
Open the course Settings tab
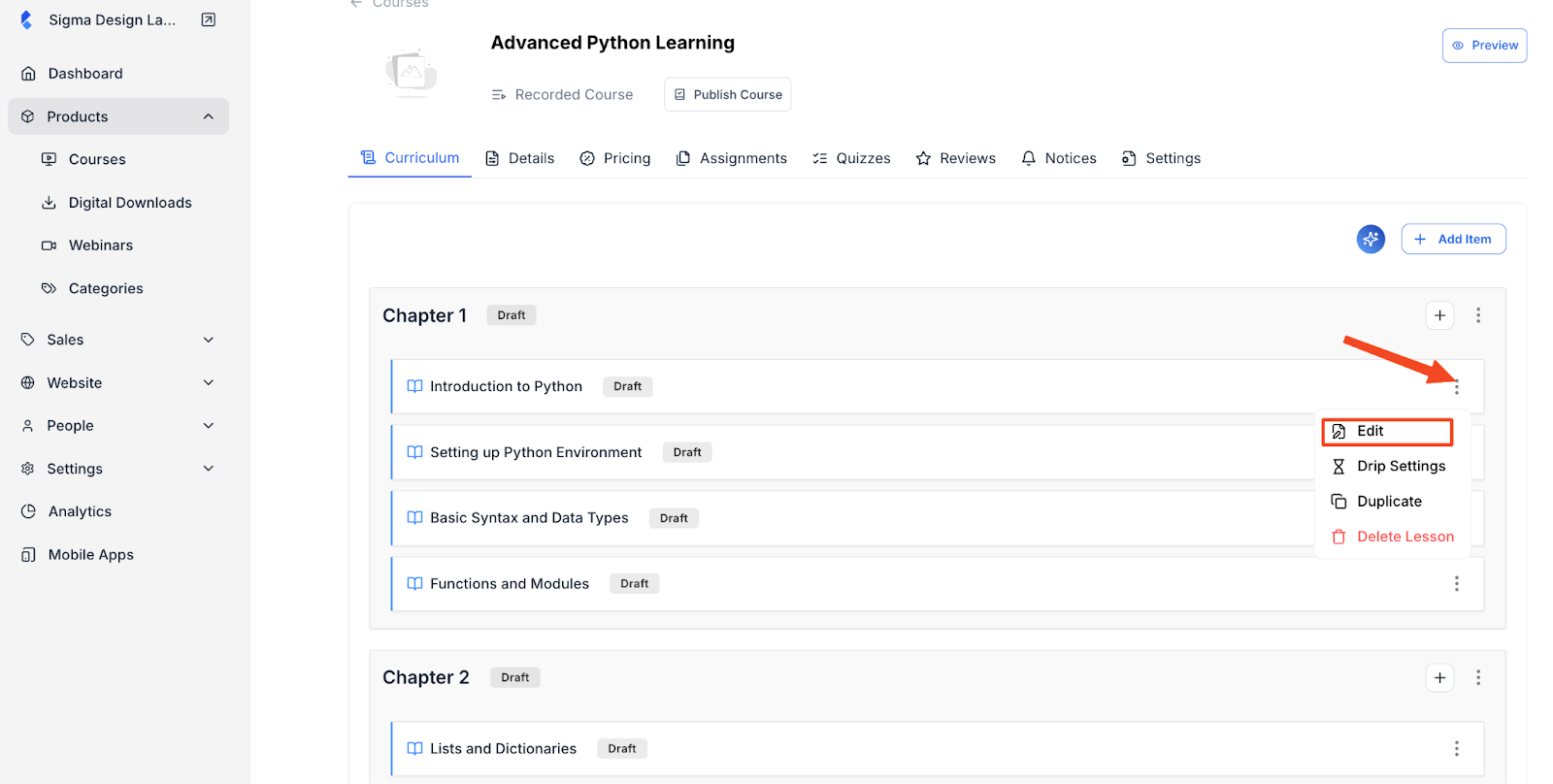(x=1161, y=158)
